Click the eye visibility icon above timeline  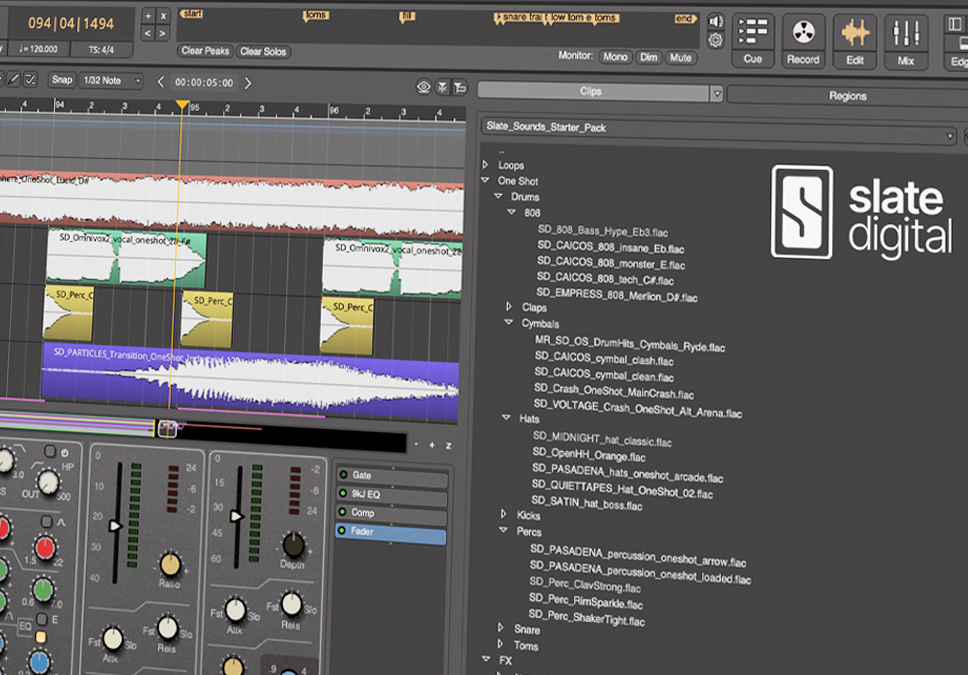click(x=424, y=87)
